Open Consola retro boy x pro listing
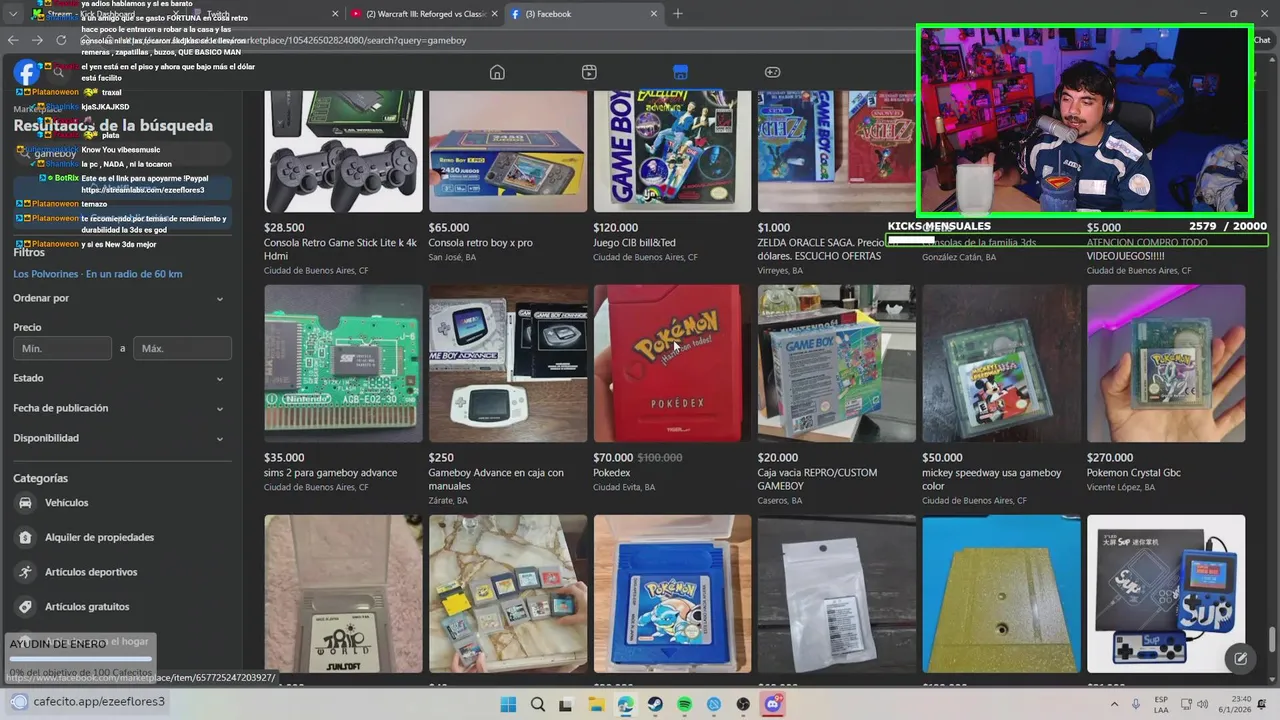1280x720 pixels. click(x=508, y=151)
